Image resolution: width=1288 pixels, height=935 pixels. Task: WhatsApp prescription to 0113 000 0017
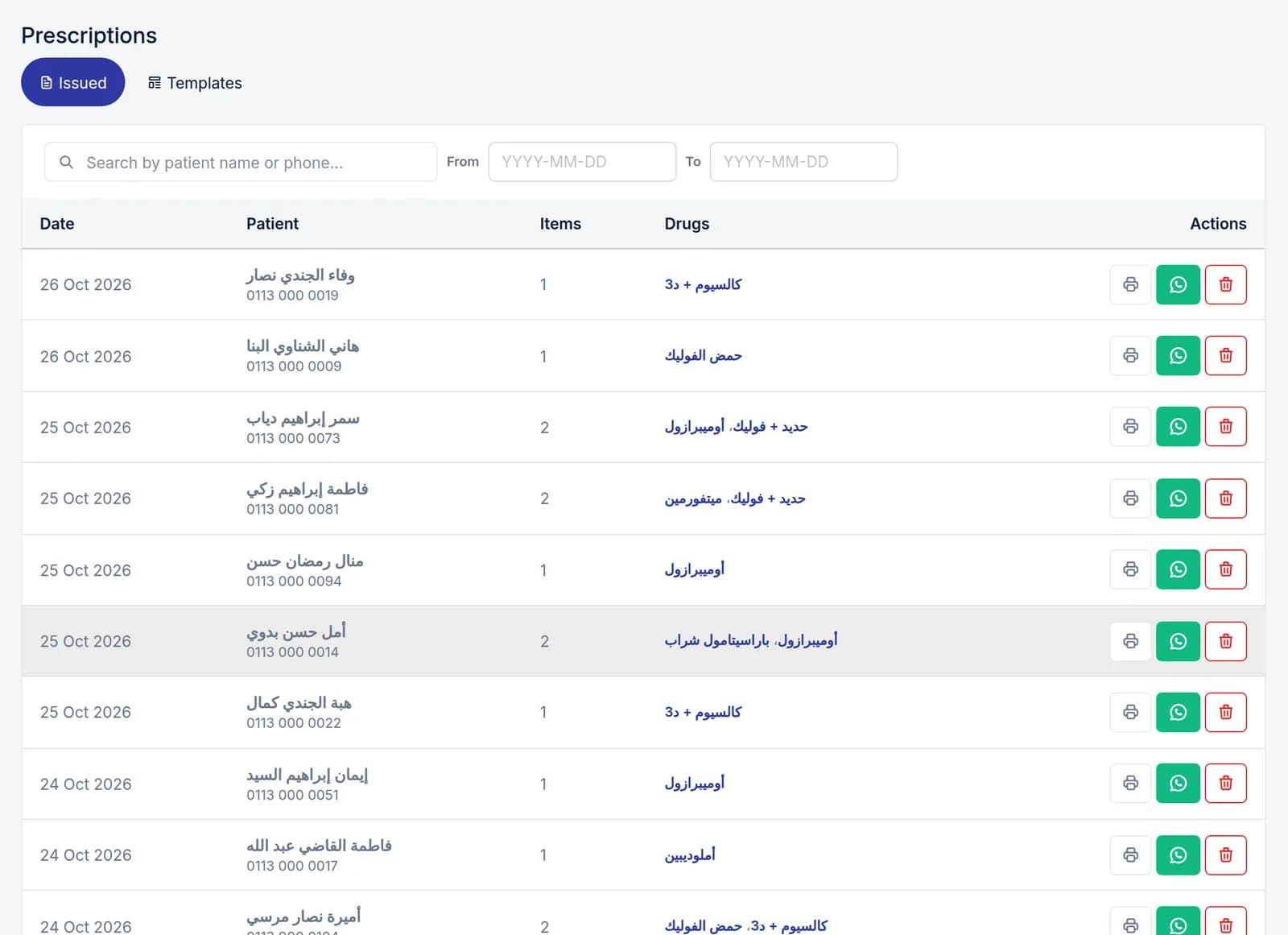1178,854
